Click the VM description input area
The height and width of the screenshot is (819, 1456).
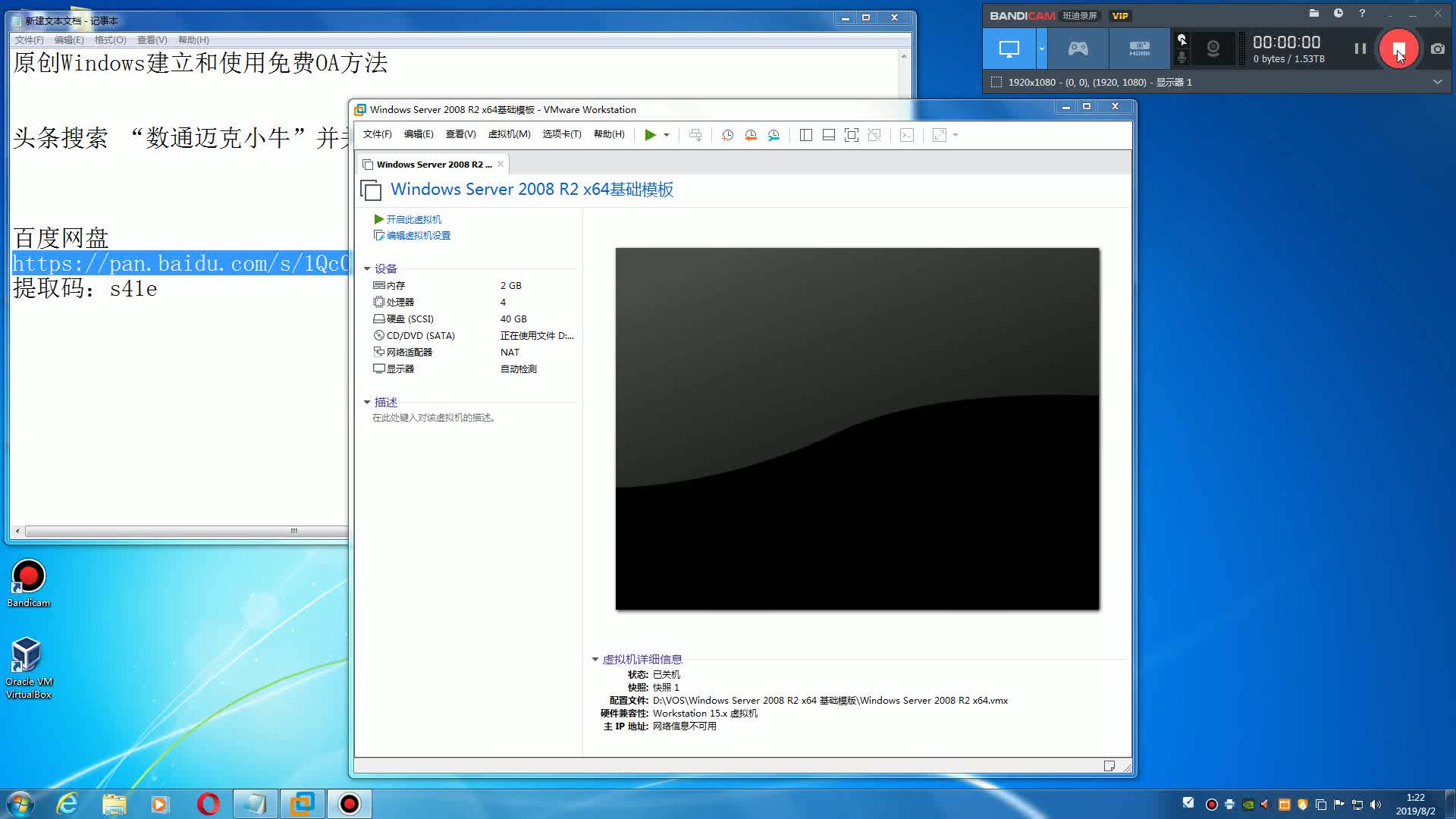[x=434, y=418]
